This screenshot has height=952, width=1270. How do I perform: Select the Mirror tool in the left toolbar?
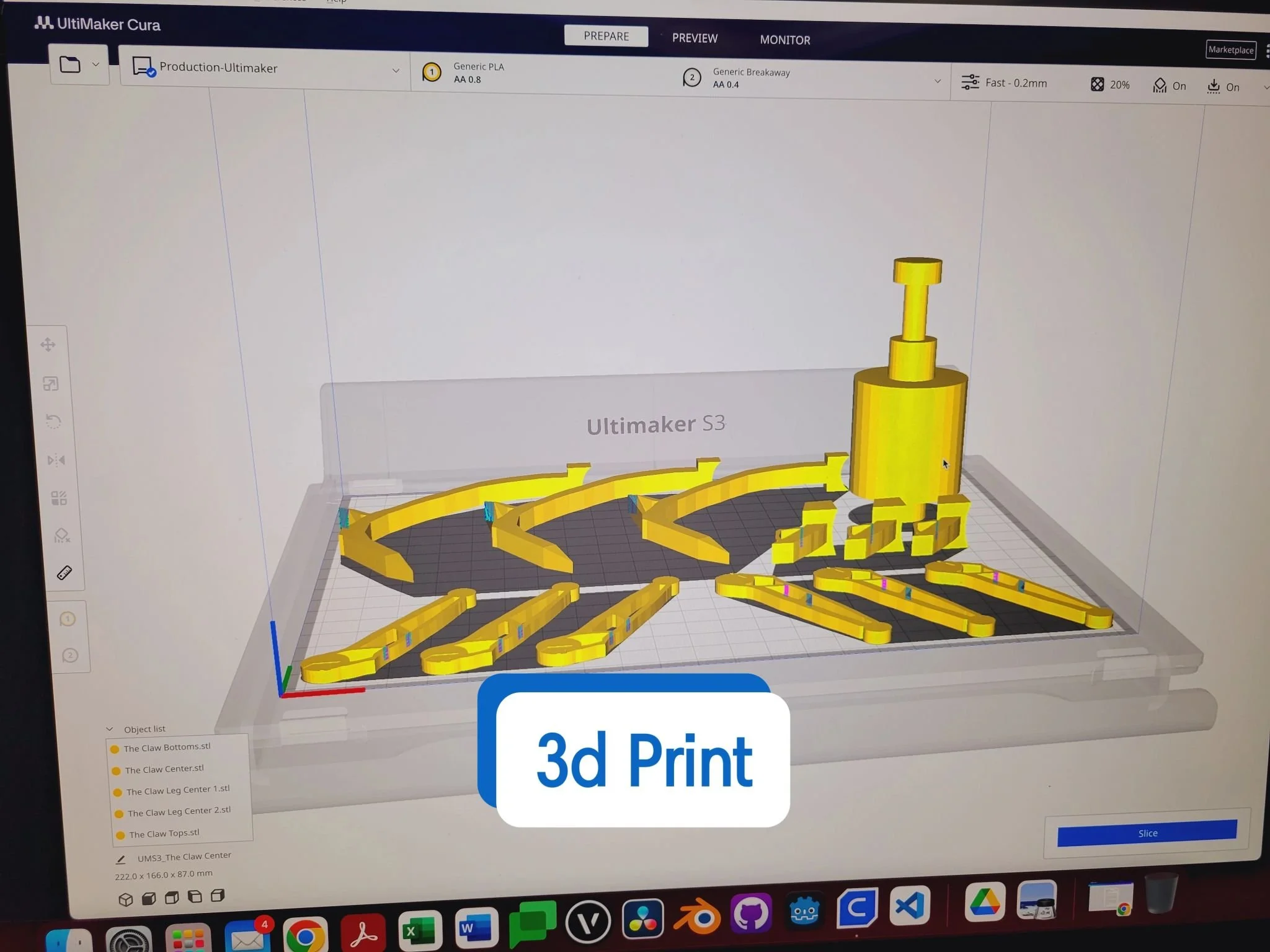pyautogui.click(x=56, y=460)
